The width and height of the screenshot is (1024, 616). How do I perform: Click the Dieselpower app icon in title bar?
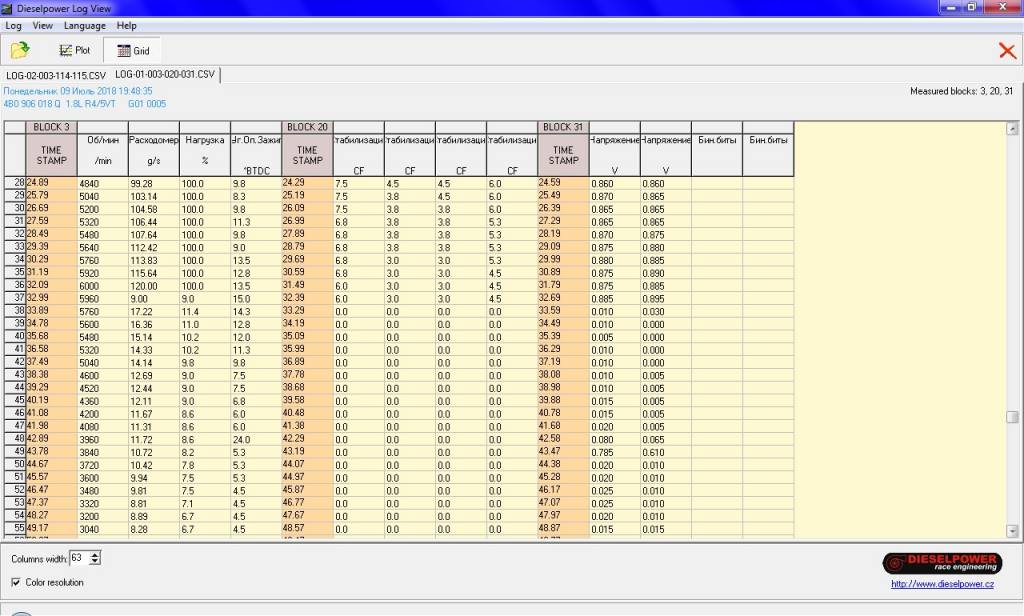click(8, 8)
